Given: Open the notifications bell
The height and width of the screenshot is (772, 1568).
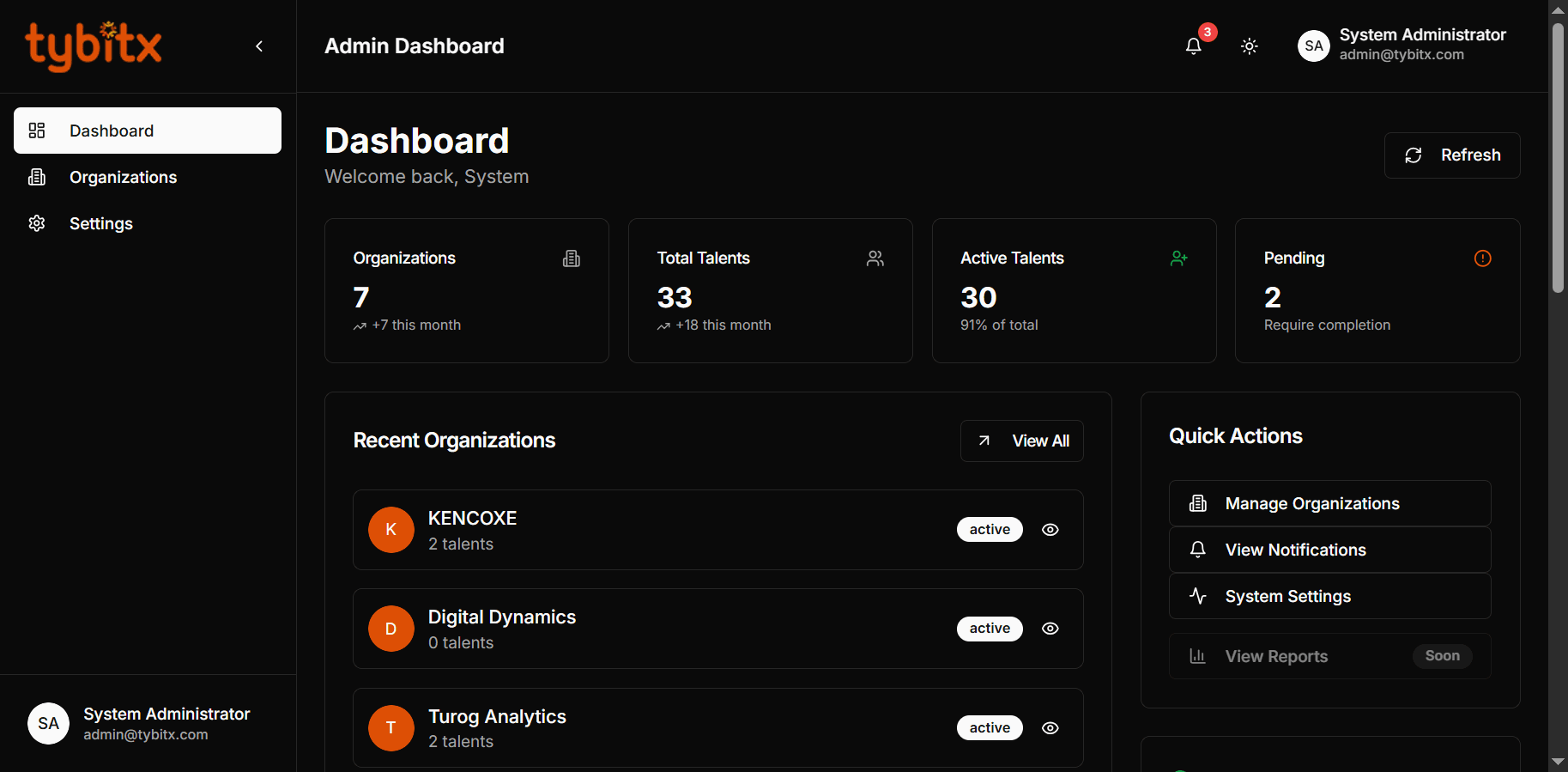Looking at the screenshot, I should click(1193, 46).
